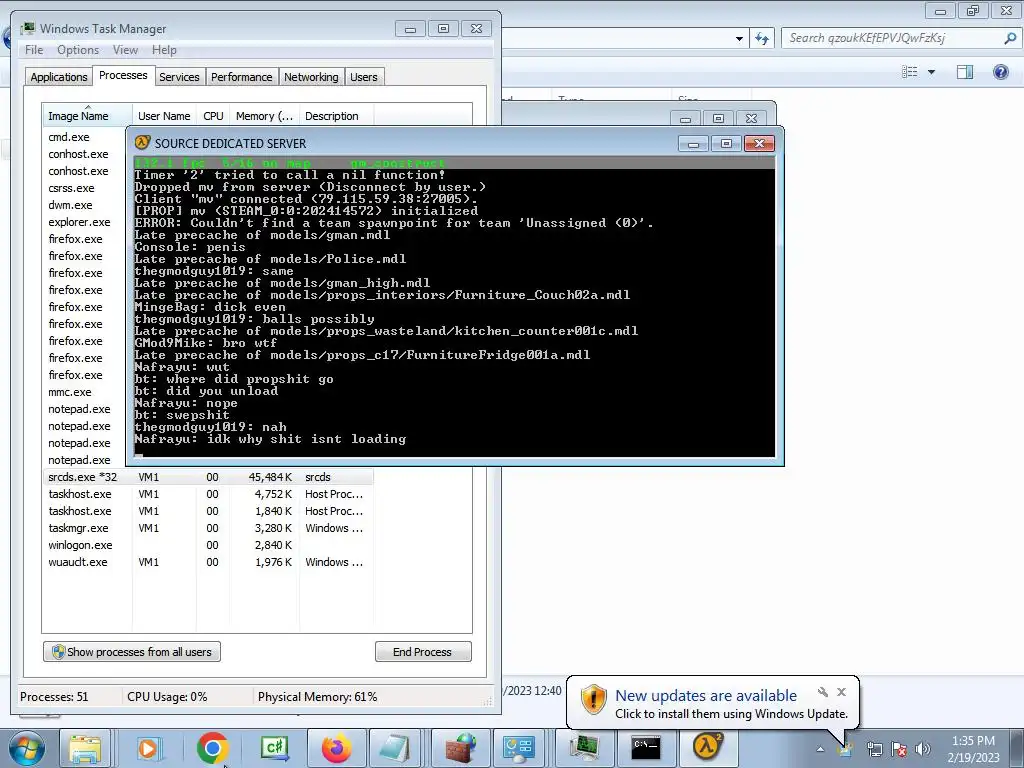1024x768 pixels.
Task: Select the mmc.exe process
Action: click(69, 392)
